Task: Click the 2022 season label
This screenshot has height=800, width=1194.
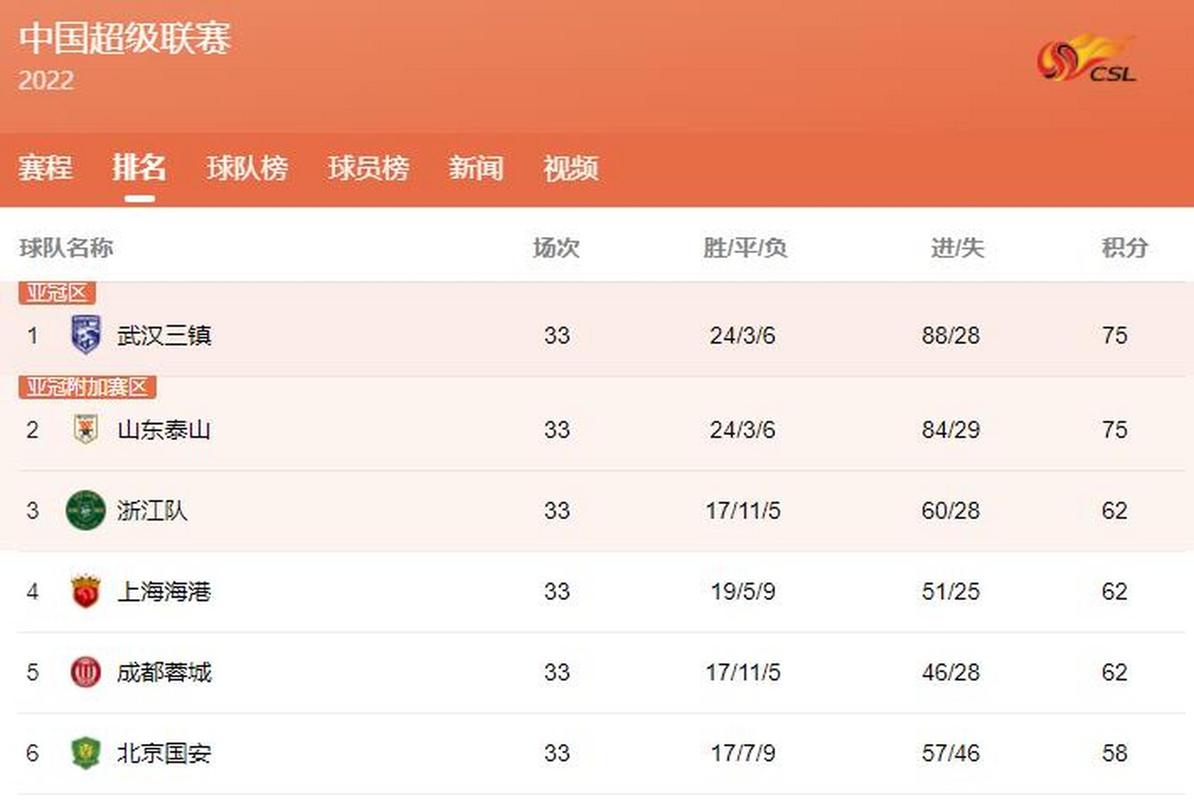Action: coord(46,81)
